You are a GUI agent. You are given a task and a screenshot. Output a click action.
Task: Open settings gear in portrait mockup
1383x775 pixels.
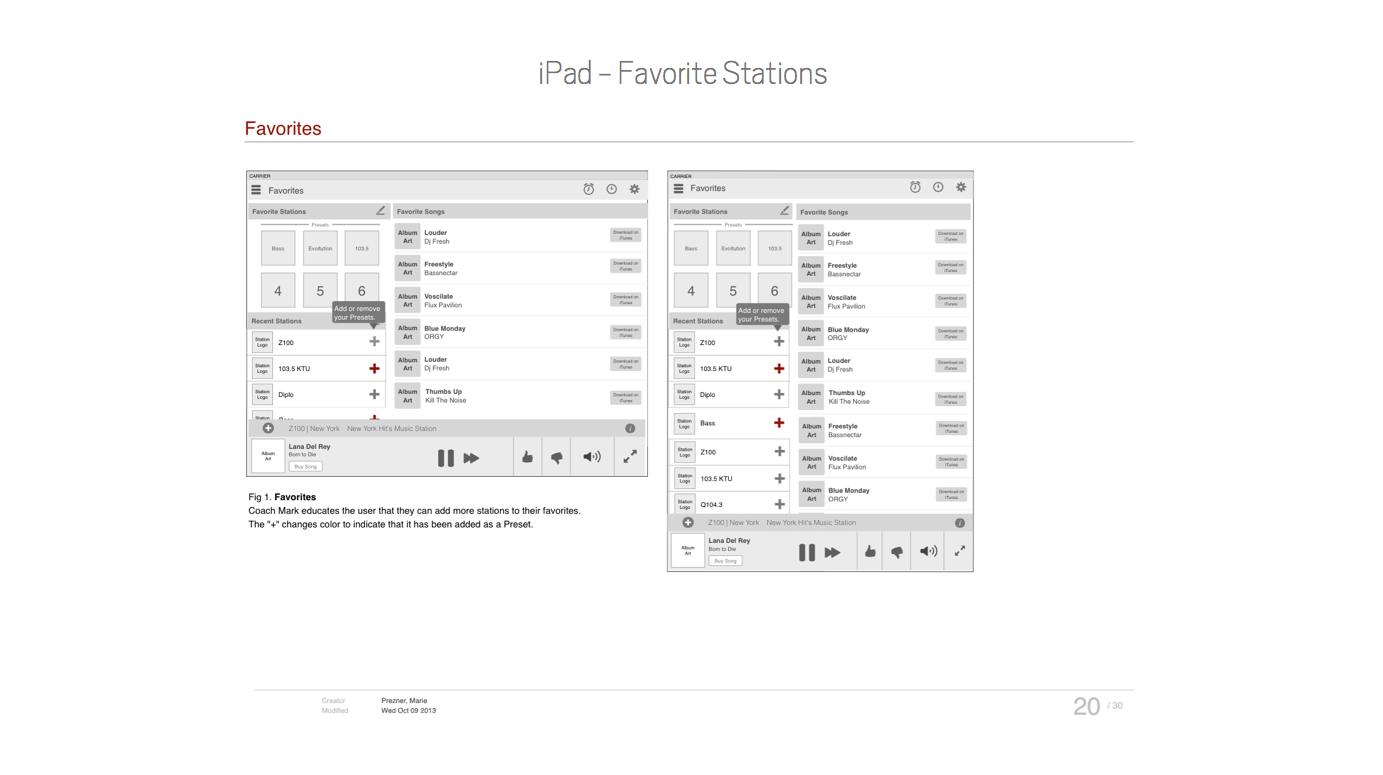pyautogui.click(x=961, y=187)
